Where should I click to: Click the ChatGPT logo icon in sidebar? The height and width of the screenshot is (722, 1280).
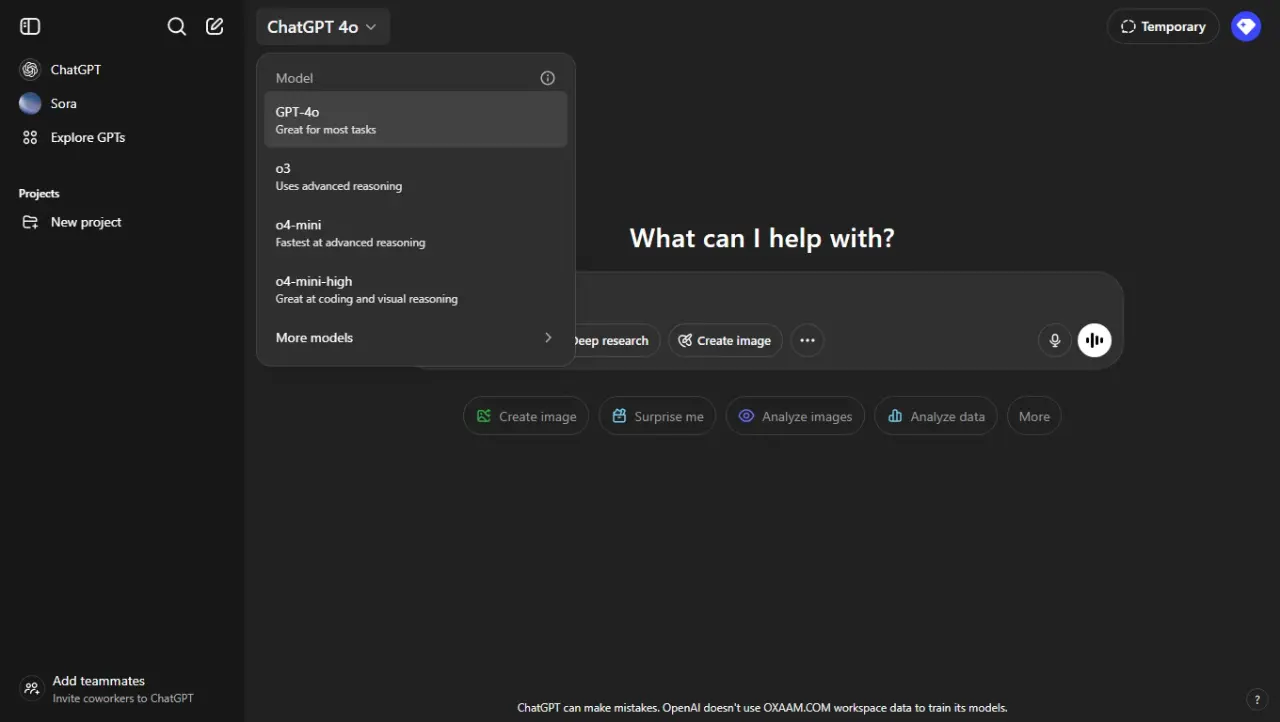tap(30, 70)
